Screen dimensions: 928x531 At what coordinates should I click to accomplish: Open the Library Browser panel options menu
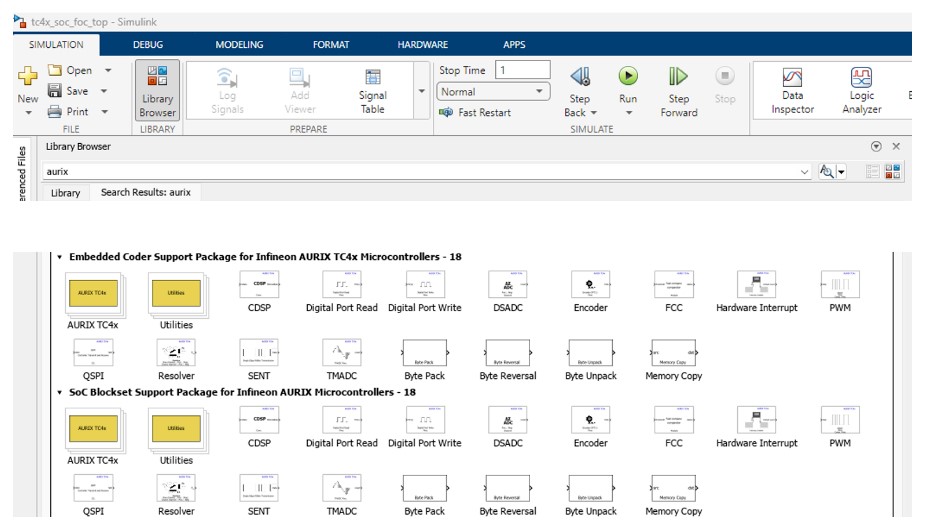876,146
